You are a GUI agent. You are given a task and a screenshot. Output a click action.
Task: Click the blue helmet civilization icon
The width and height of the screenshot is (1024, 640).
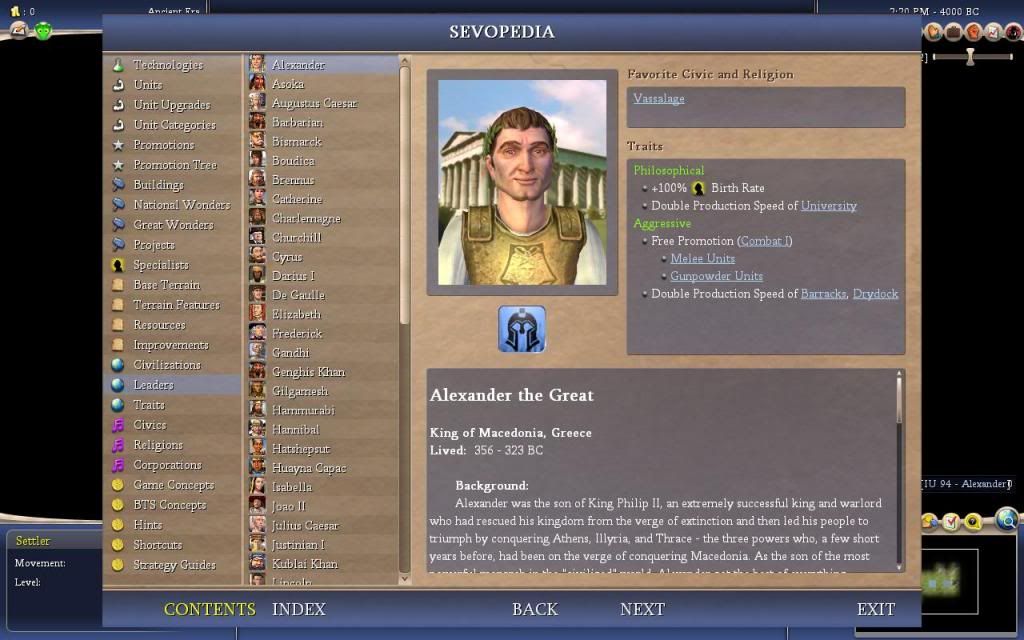[522, 329]
